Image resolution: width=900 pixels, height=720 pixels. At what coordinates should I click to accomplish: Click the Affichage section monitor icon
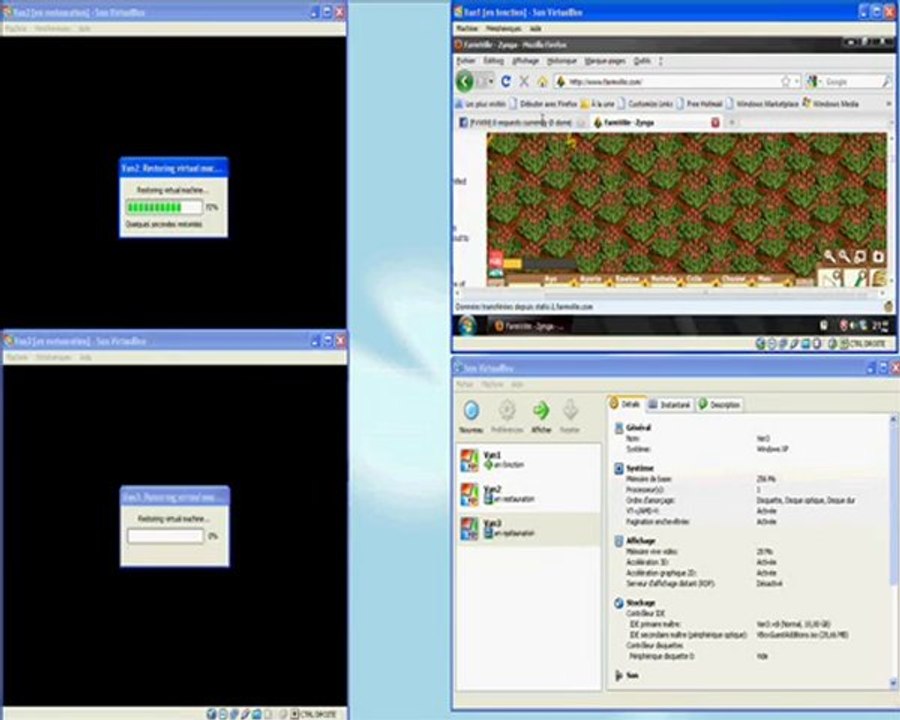619,541
